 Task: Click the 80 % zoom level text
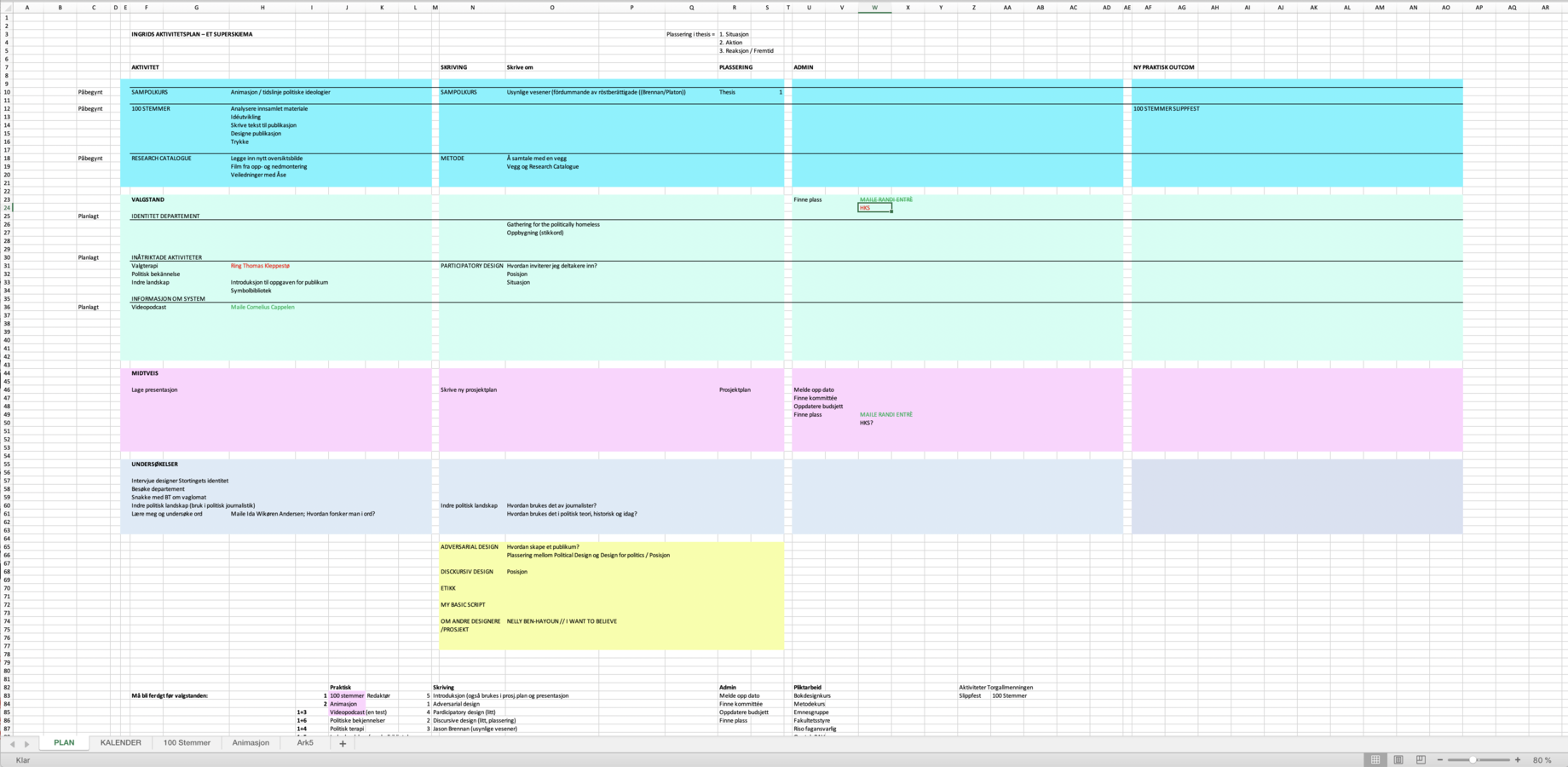1542,759
